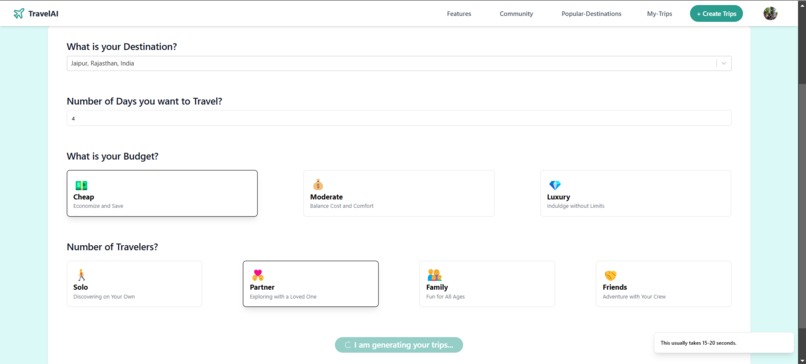The image size is (806, 364).
Task: Click the Family people icon
Action: point(434,275)
